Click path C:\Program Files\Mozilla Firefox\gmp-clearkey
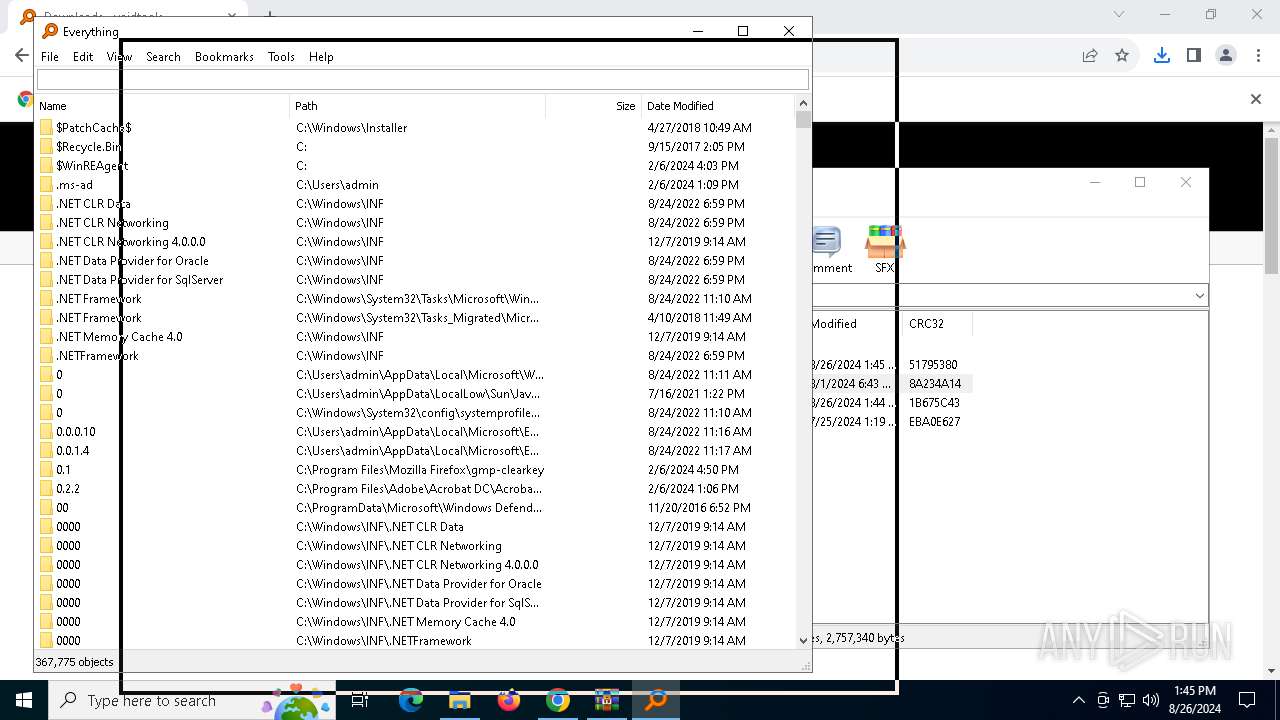Image resolution: width=1280 pixels, height=720 pixels. click(420, 470)
